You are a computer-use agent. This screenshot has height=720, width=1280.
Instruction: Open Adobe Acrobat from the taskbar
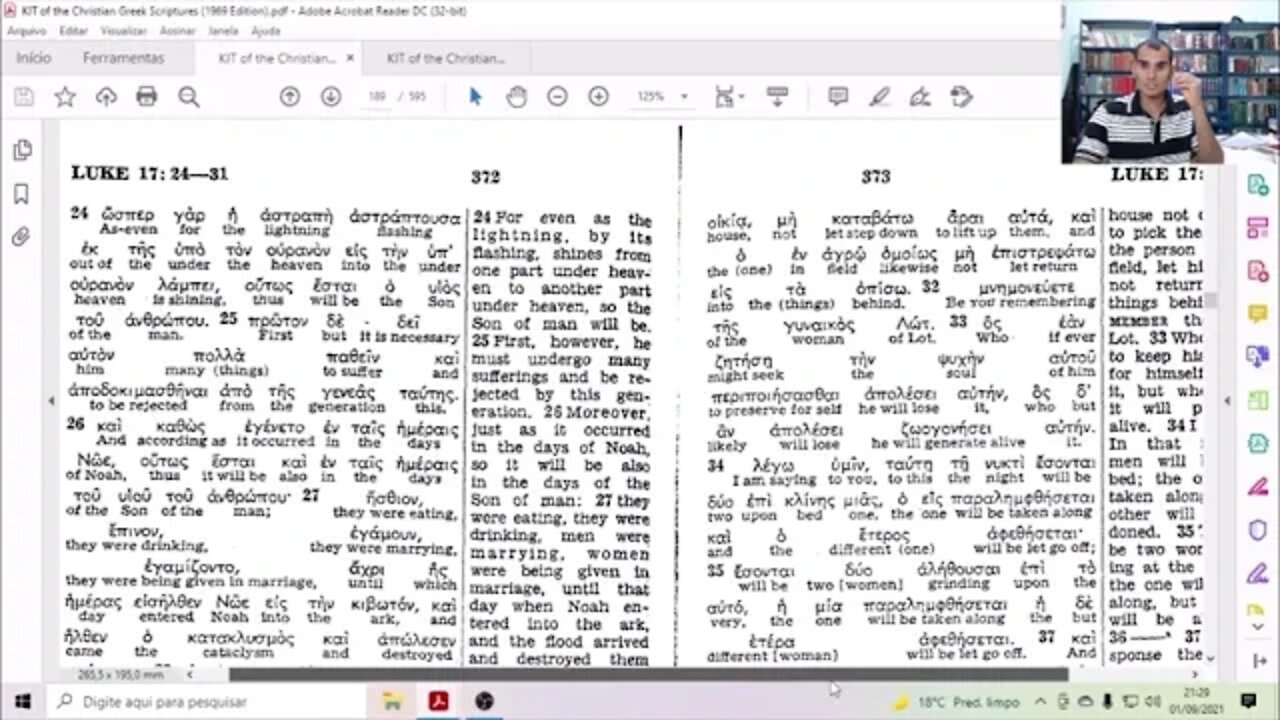[438, 701]
